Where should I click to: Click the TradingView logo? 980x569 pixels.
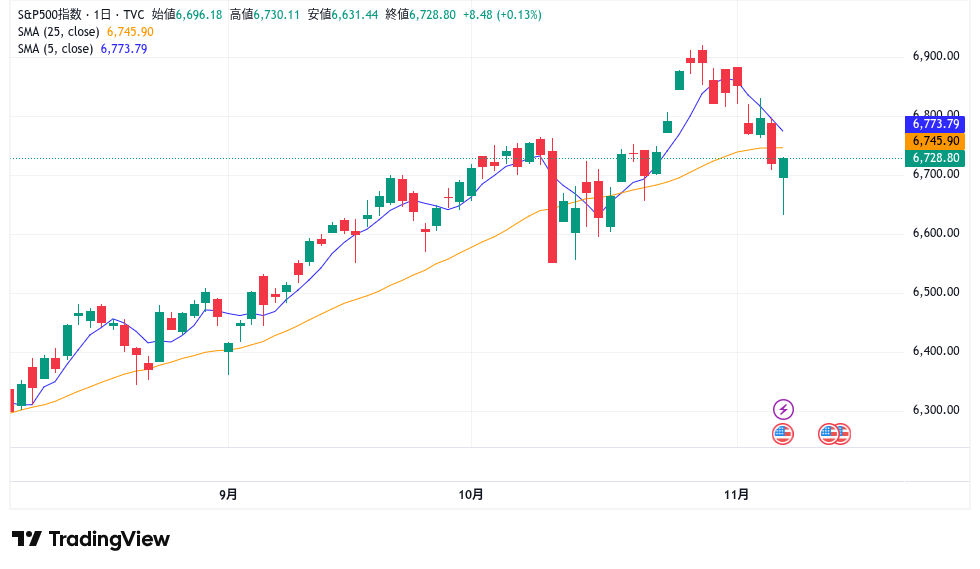91,539
